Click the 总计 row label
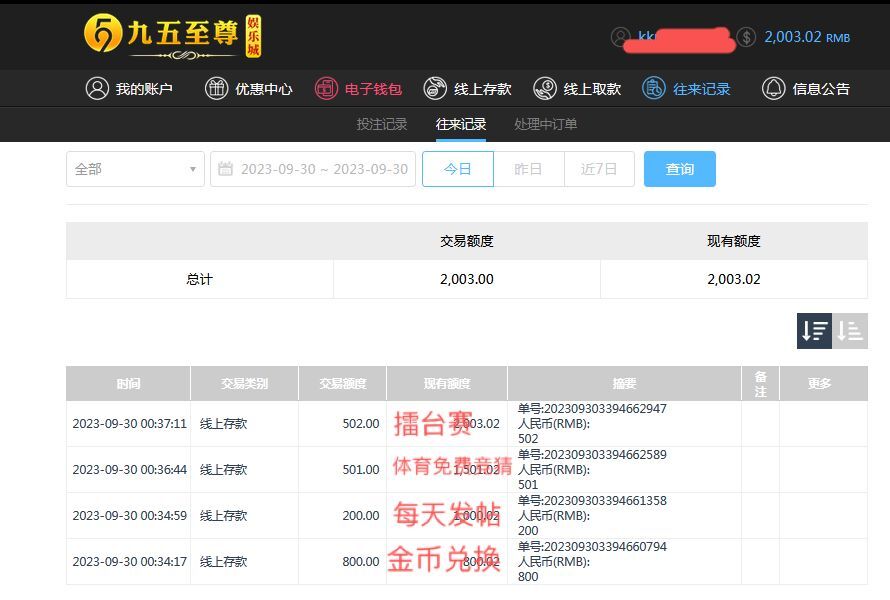 pos(200,279)
